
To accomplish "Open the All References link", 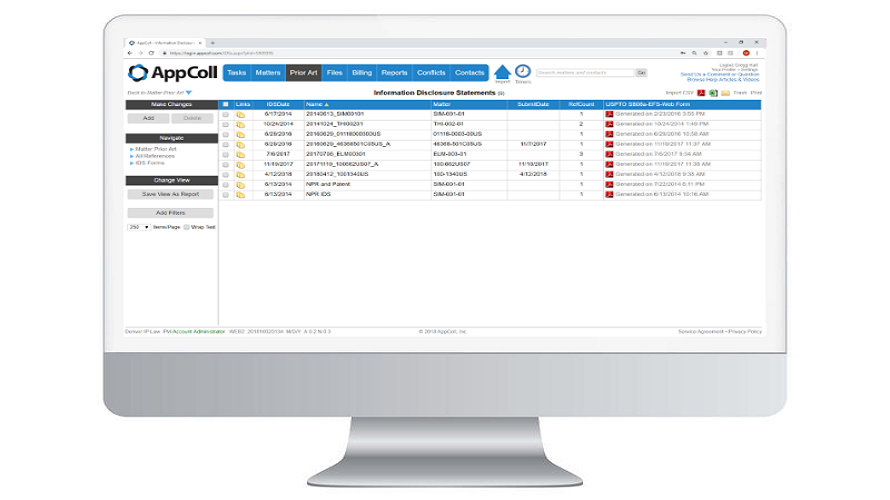I will coord(155,156).
